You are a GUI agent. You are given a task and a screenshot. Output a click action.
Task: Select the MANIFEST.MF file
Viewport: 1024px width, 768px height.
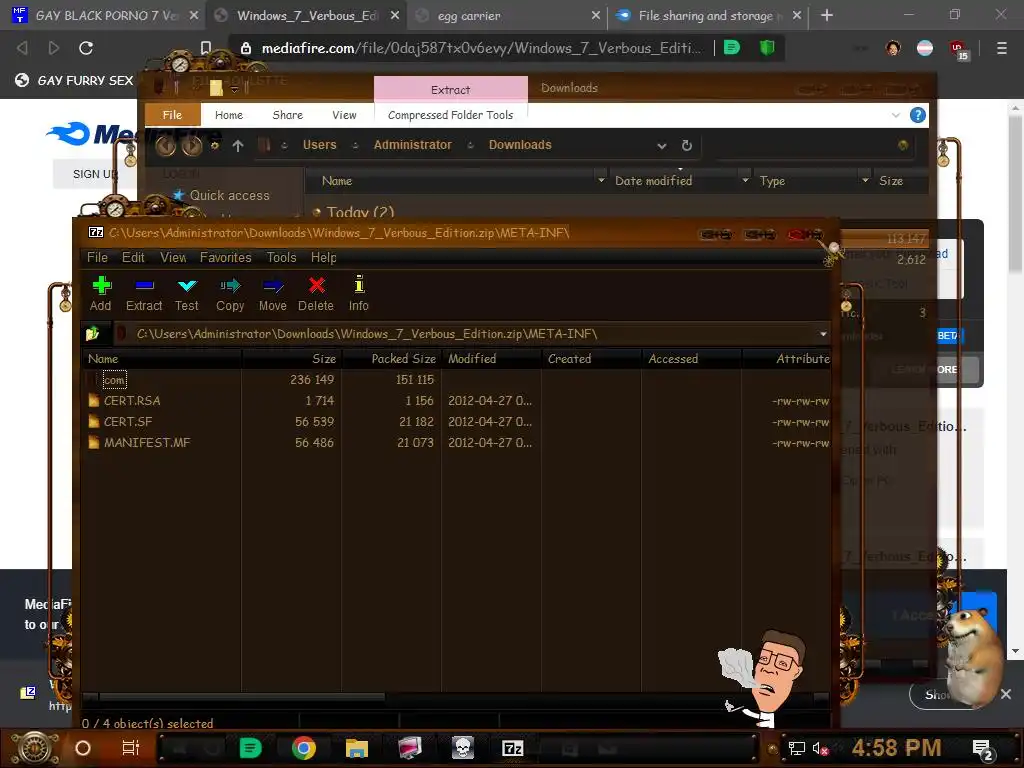147,442
